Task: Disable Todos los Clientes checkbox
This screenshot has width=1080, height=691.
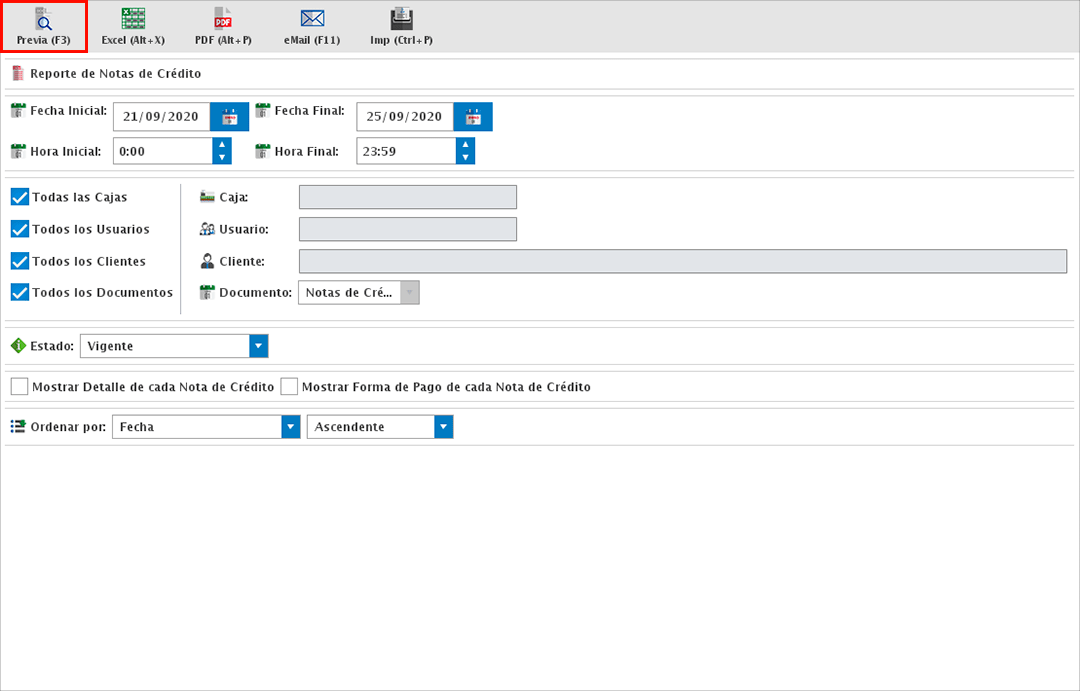Action: (x=19, y=261)
